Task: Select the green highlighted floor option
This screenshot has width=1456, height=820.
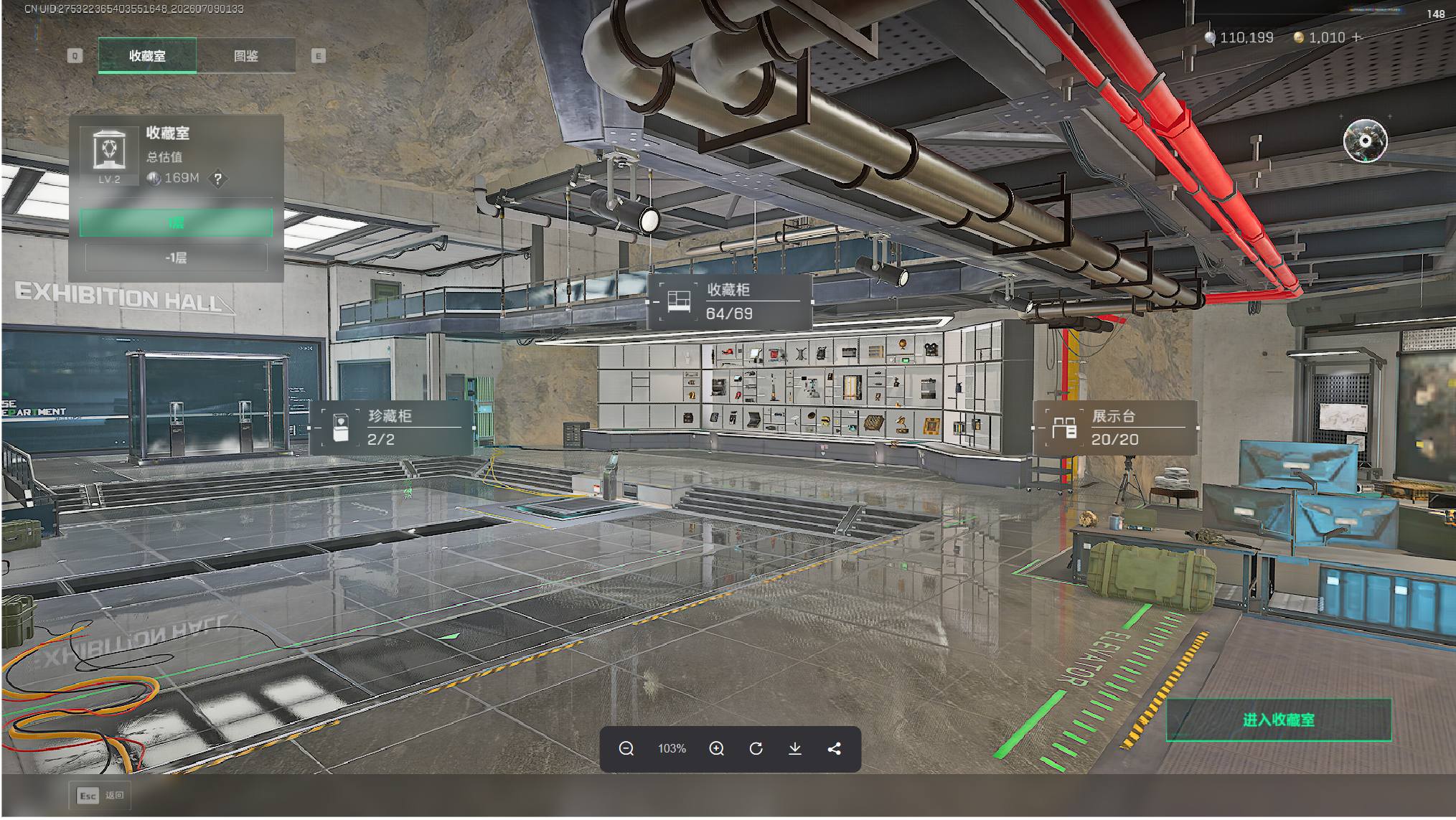Action: coord(176,222)
